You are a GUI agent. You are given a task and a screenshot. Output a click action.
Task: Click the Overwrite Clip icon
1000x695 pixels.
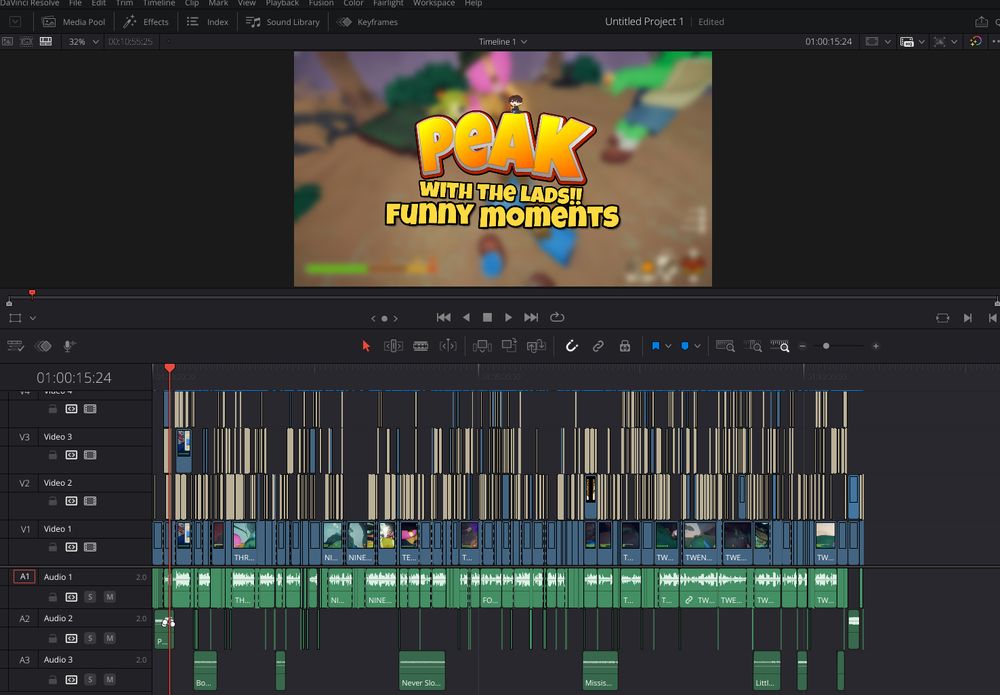[x=509, y=346]
